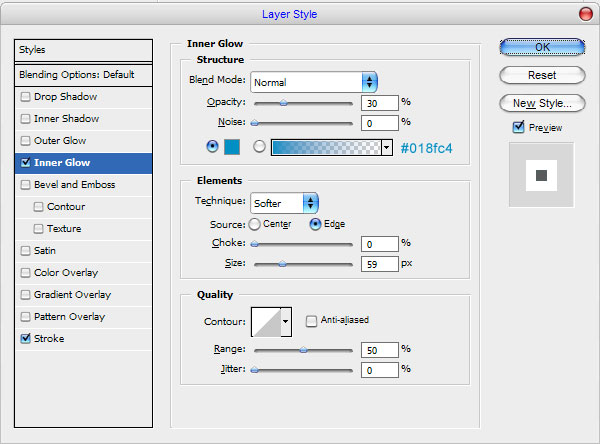Open Blending Options: Default section
The width and height of the screenshot is (600, 444).
click(76, 75)
